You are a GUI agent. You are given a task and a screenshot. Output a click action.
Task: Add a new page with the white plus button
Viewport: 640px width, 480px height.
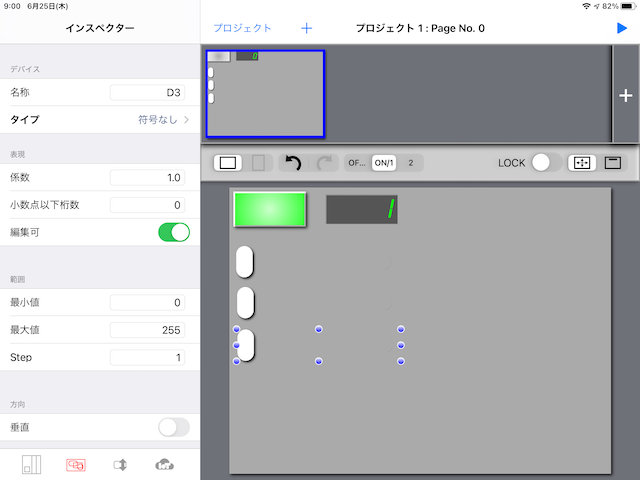pyautogui.click(x=626, y=96)
